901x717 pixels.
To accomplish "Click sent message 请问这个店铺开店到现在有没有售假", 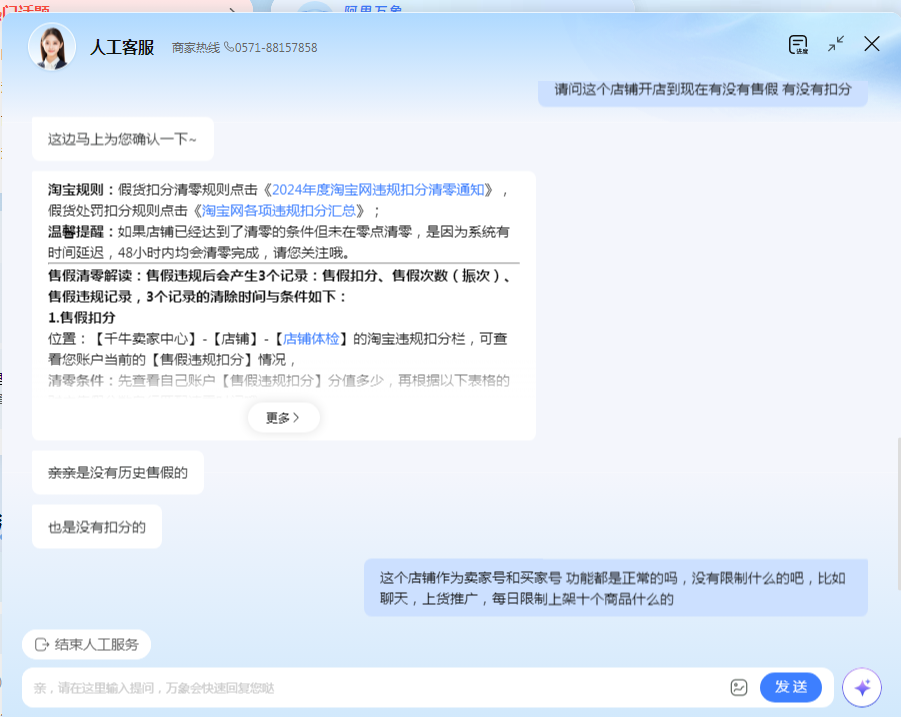I will pos(703,90).
